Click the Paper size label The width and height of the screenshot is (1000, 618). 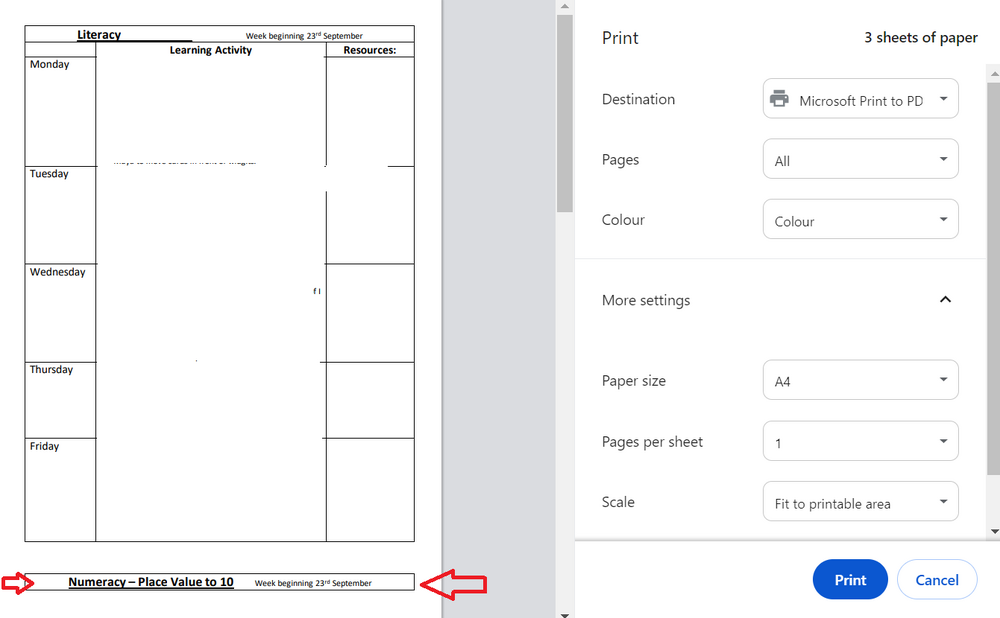634,381
